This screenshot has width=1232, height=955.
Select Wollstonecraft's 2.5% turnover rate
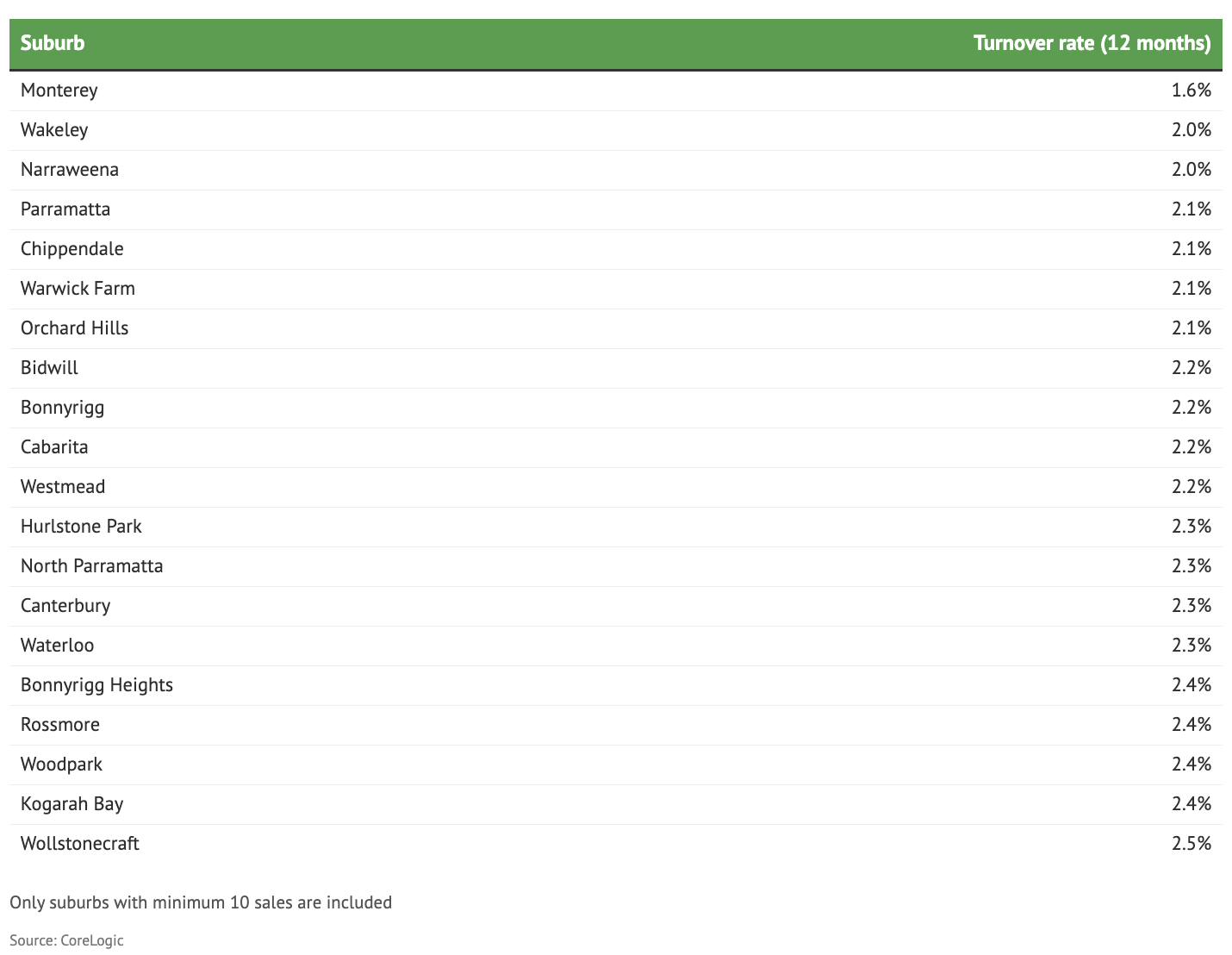1191,844
